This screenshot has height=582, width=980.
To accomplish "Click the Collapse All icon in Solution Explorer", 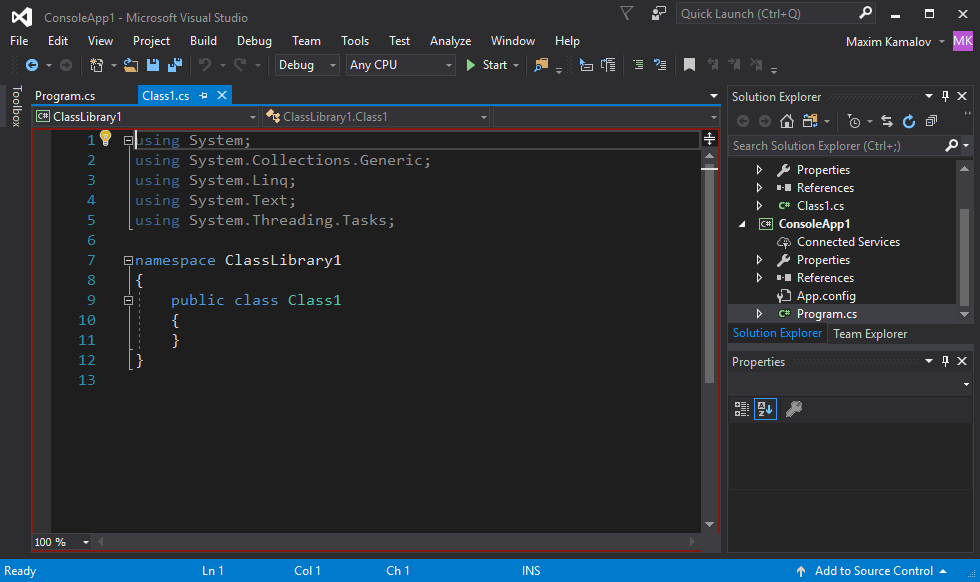I will pos(931,121).
